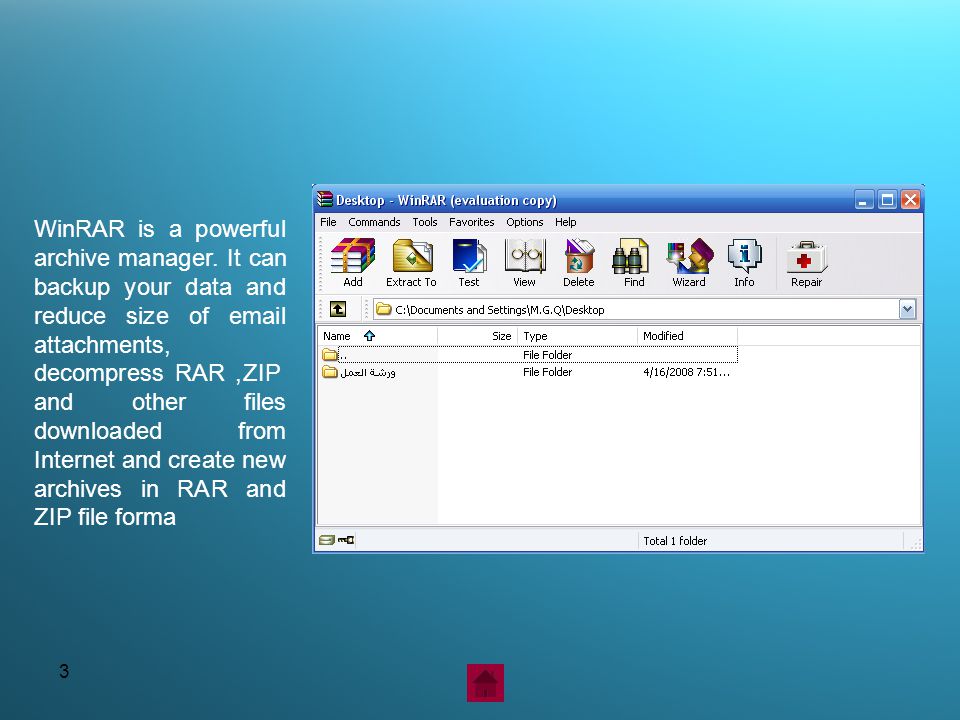Click the key password icon in status bar
The height and width of the screenshot is (720, 960).
346,540
